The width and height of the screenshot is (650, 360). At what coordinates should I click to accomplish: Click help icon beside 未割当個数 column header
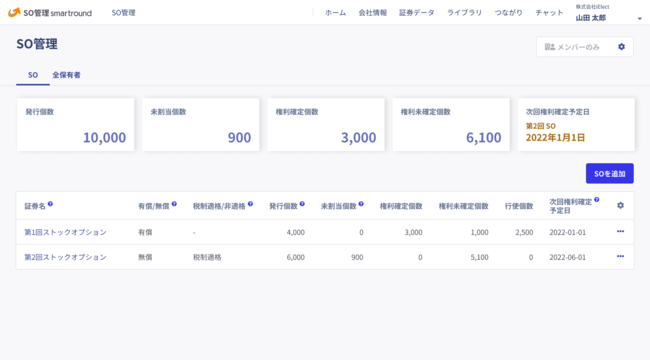[x=361, y=204]
